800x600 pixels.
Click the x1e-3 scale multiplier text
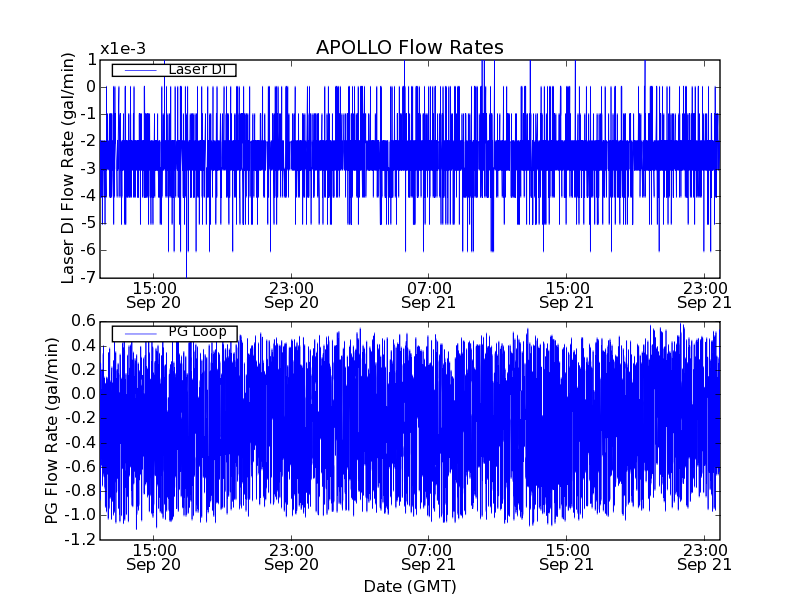point(123,49)
